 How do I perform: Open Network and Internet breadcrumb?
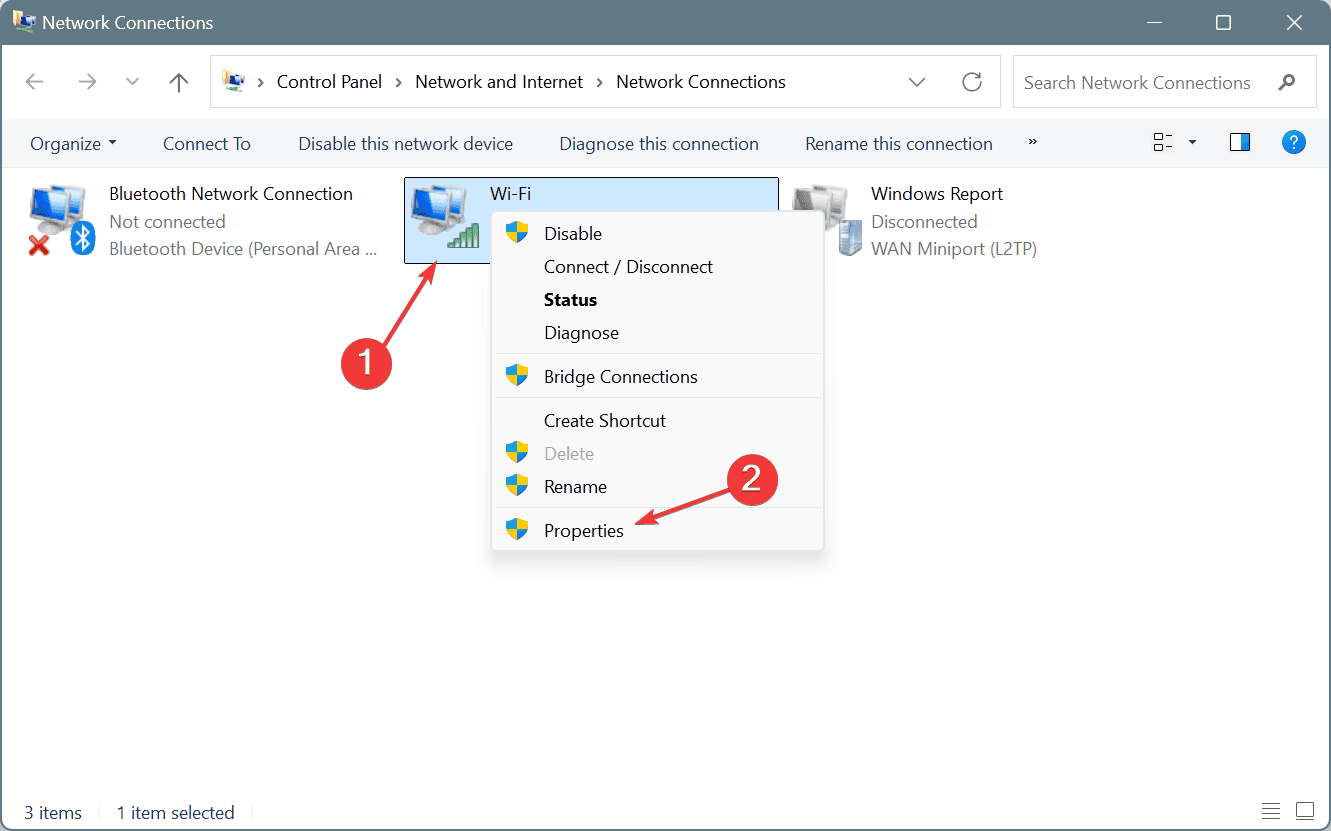tap(499, 82)
